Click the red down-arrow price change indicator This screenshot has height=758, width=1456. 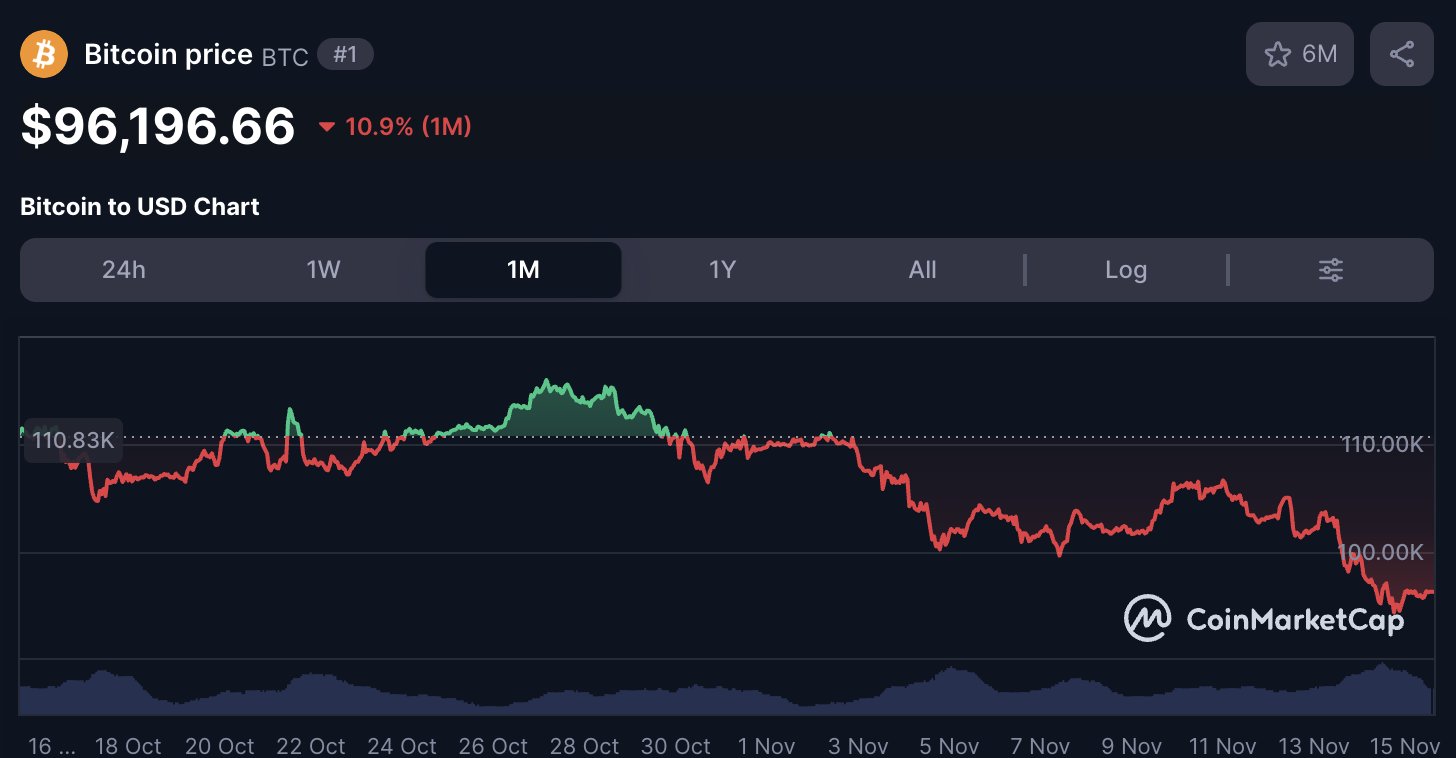point(327,127)
